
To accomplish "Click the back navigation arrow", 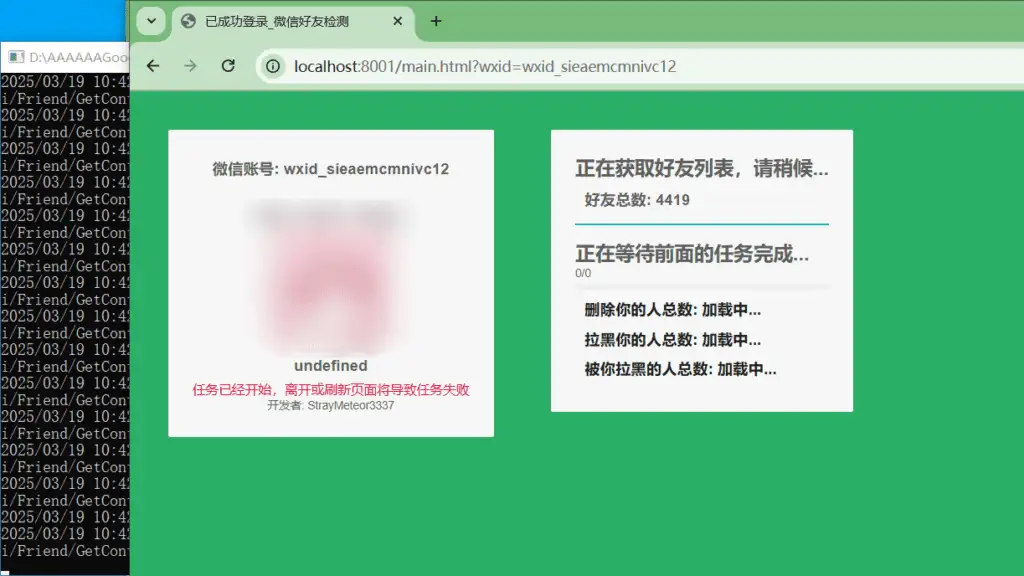I will tap(152, 66).
